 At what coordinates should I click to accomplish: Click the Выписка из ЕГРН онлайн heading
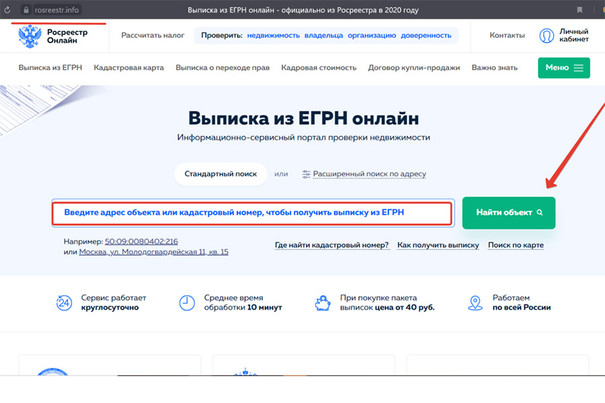click(x=303, y=118)
